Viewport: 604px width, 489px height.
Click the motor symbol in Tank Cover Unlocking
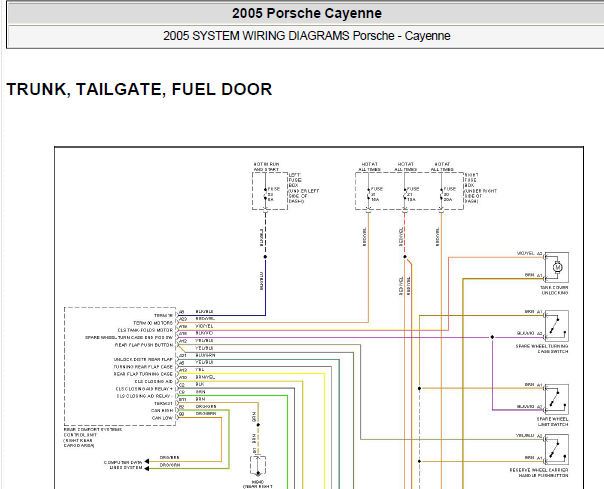557,267
